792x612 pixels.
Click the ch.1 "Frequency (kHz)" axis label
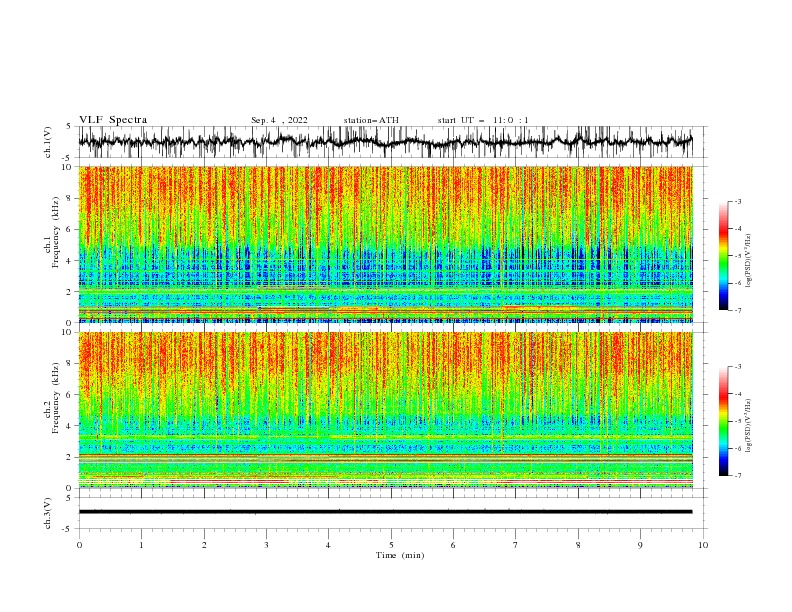point(56,232)
